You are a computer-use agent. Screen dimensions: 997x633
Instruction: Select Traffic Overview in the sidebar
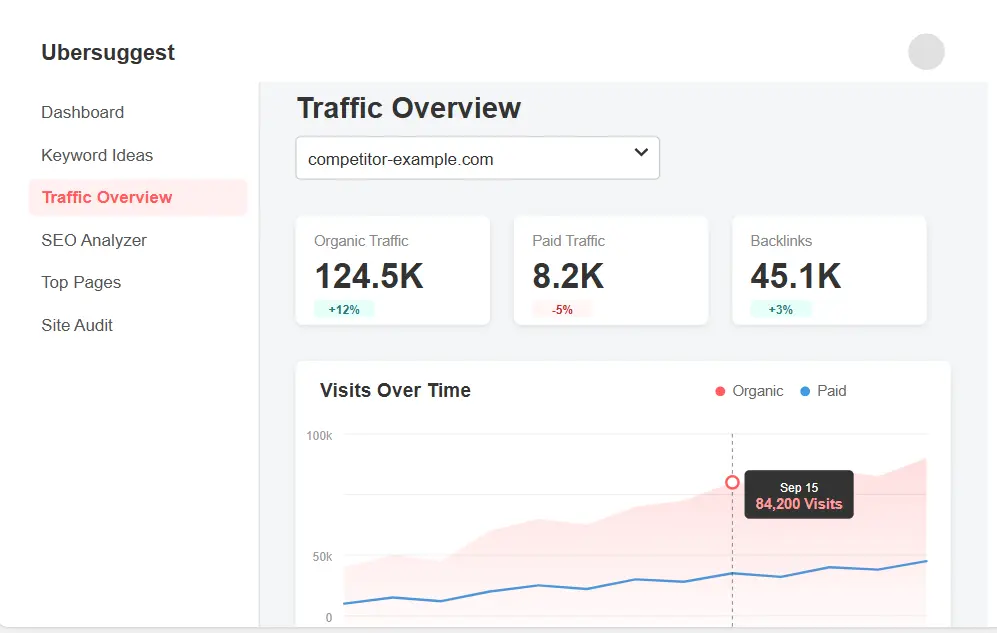pos(106,197)
